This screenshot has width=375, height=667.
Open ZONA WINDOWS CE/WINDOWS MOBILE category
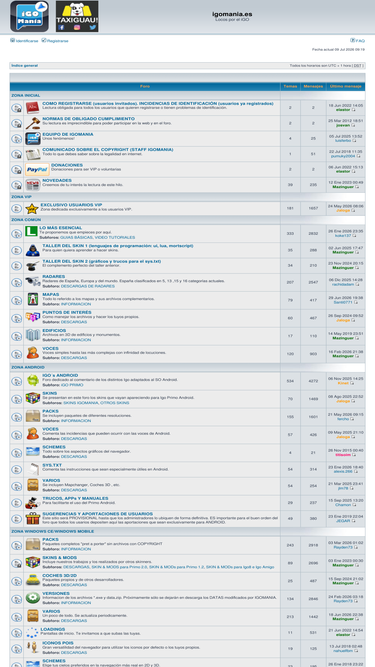pos(53,531)
